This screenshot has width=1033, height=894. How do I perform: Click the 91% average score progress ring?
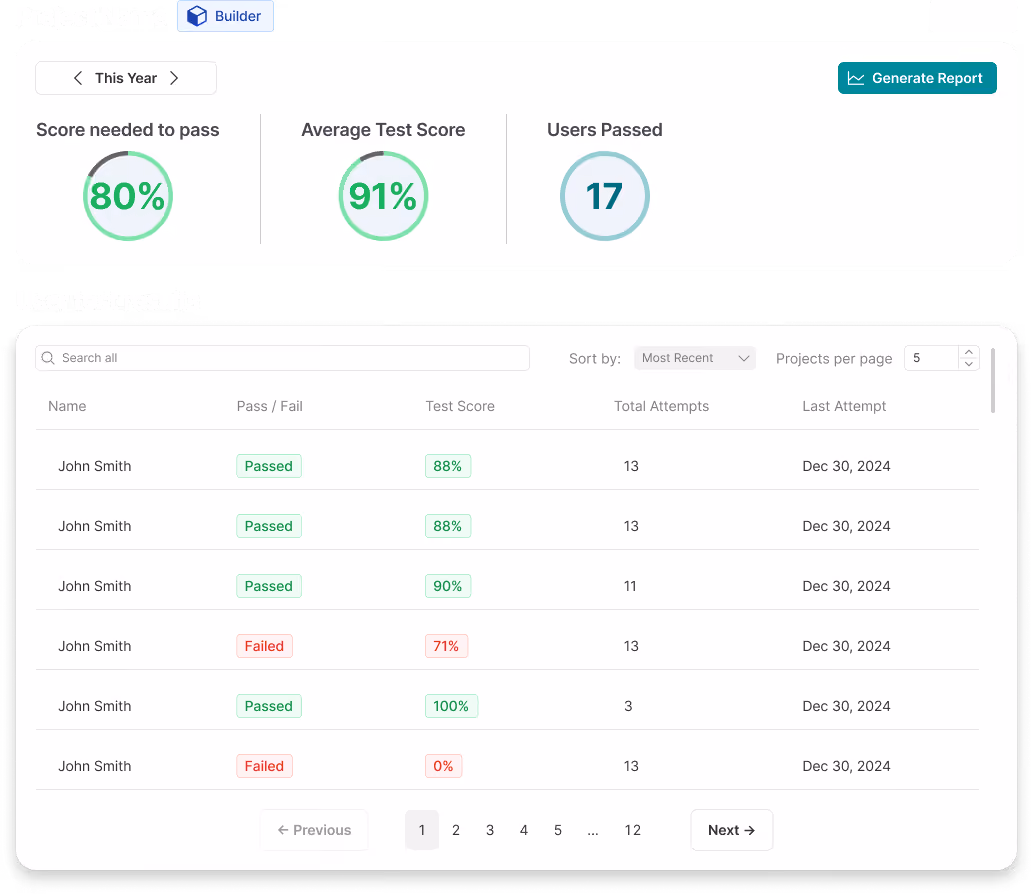(383, 196)
